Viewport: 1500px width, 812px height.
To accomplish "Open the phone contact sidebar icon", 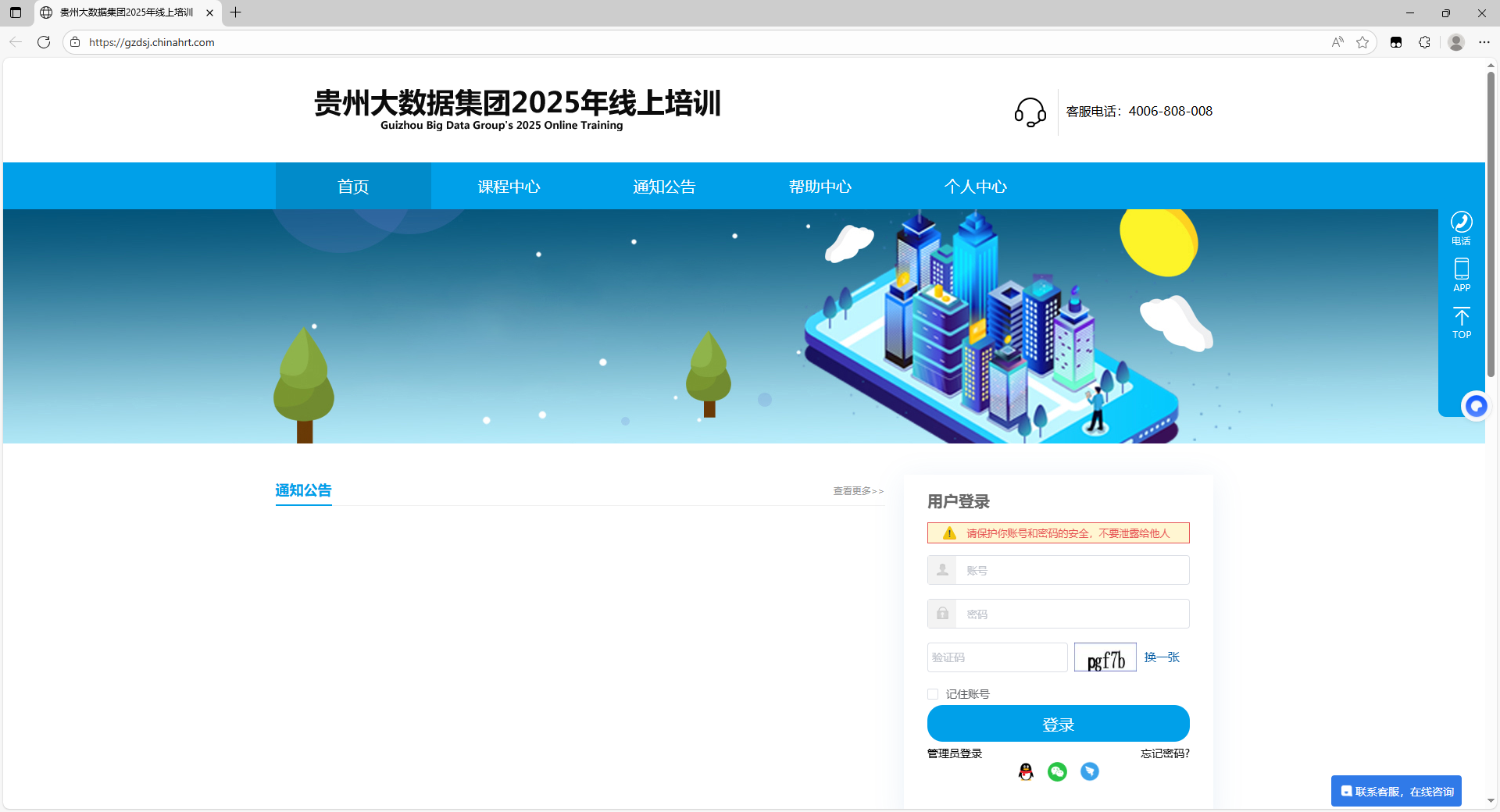I will pyautogui.click(x=1461, y=227).
